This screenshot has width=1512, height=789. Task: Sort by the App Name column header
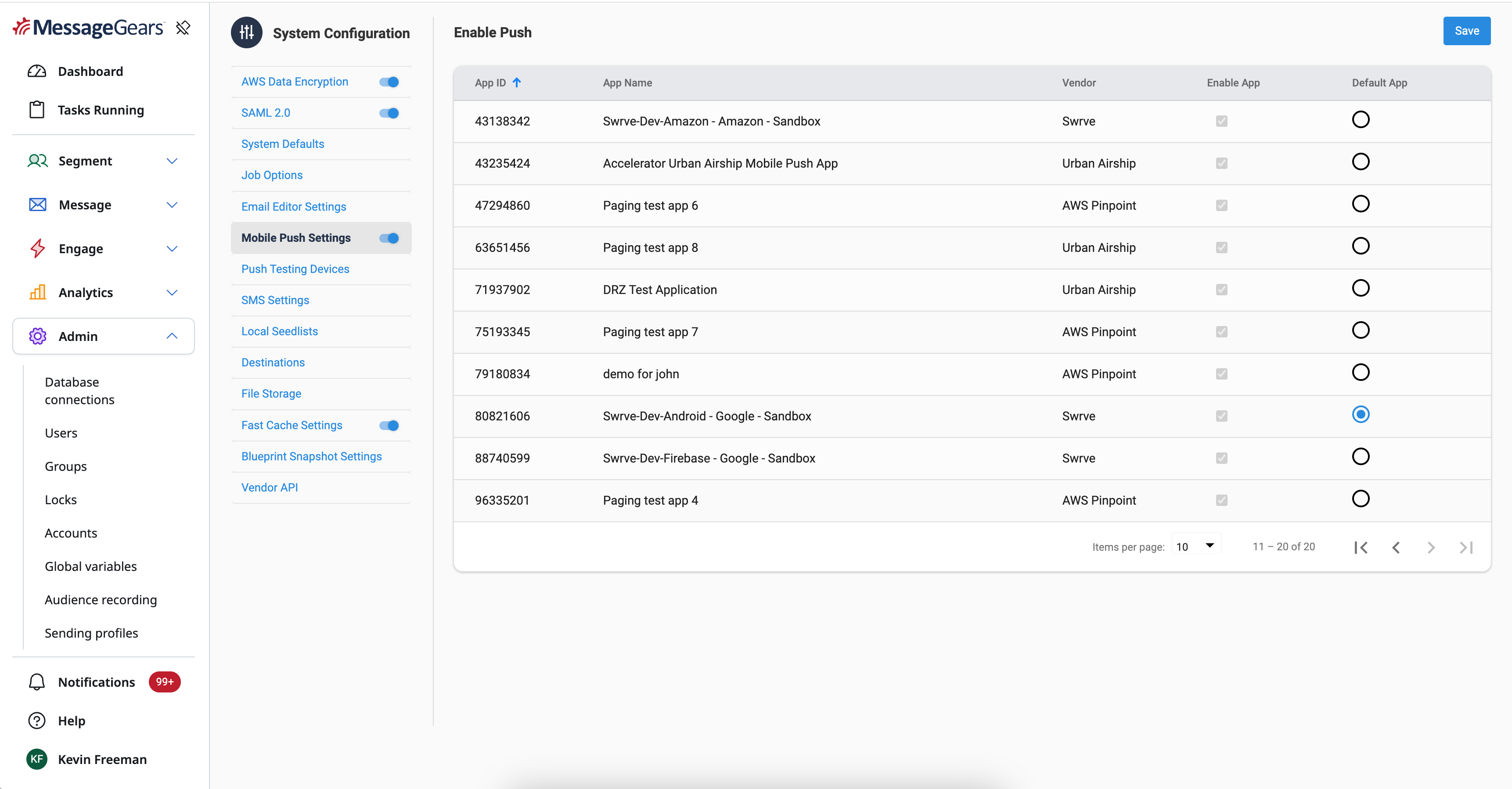pyautogui.click(x=627, y=82)
